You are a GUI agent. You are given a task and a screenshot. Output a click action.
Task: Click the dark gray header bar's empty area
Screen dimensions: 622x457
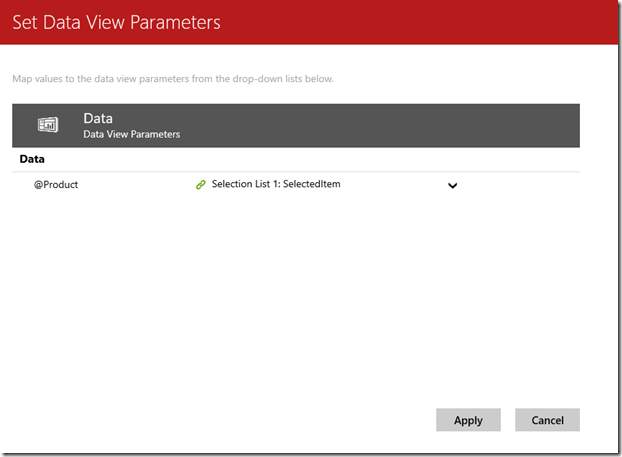tap(400, 125)
